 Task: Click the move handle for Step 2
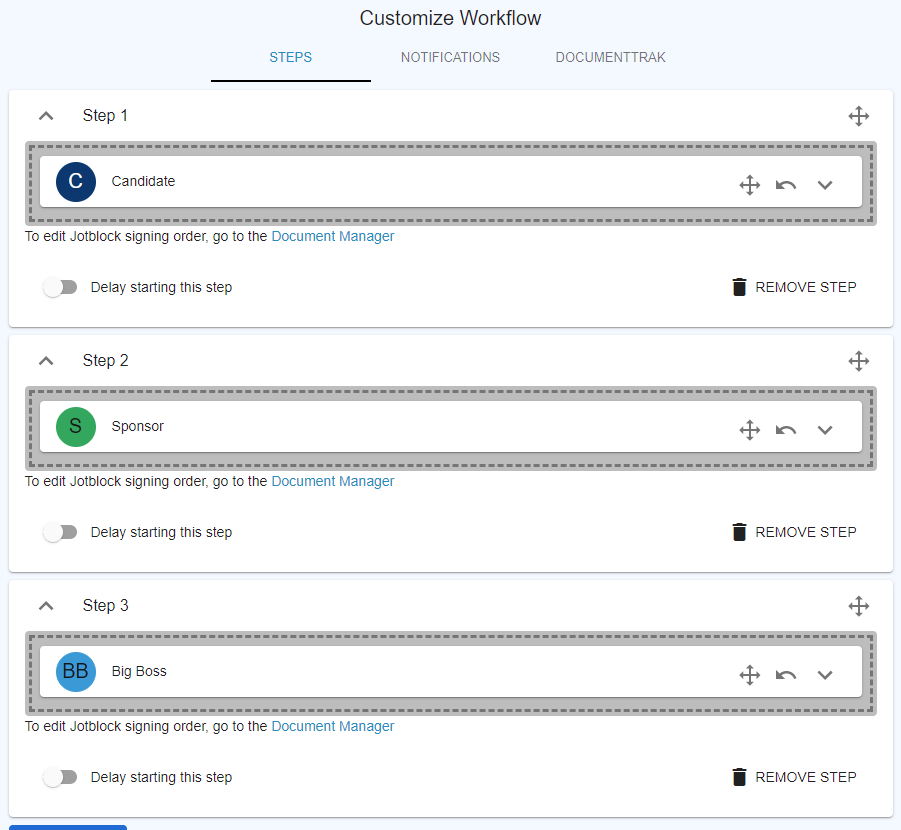click(858, 361)
